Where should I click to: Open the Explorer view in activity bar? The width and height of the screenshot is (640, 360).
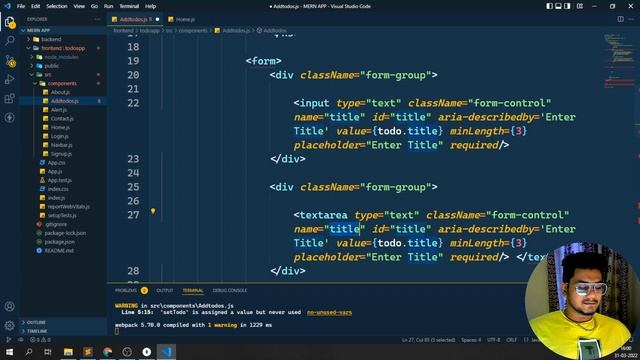pos(10,22)
